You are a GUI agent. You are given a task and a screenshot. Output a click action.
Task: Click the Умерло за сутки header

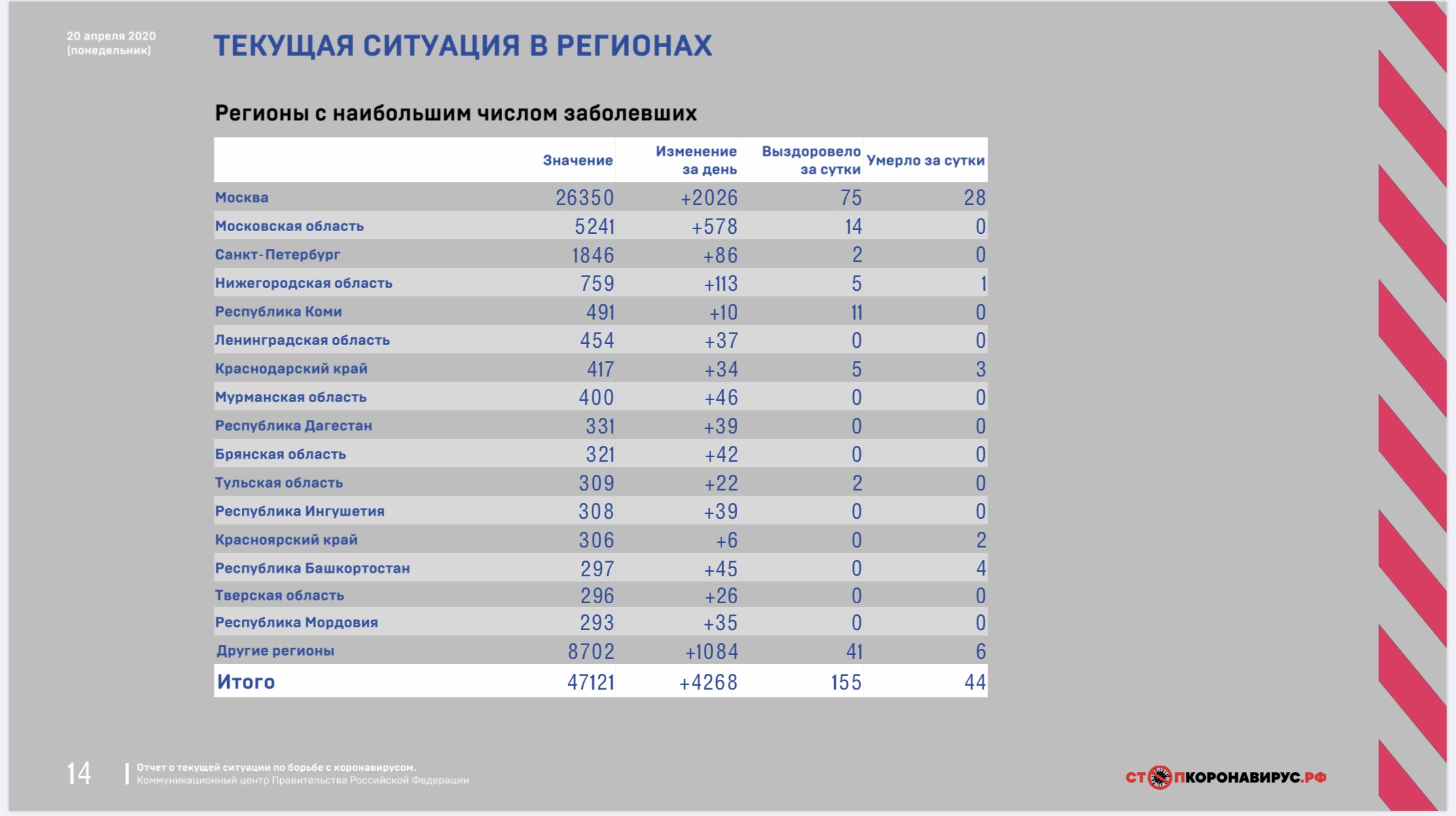(x=925, y=160)
